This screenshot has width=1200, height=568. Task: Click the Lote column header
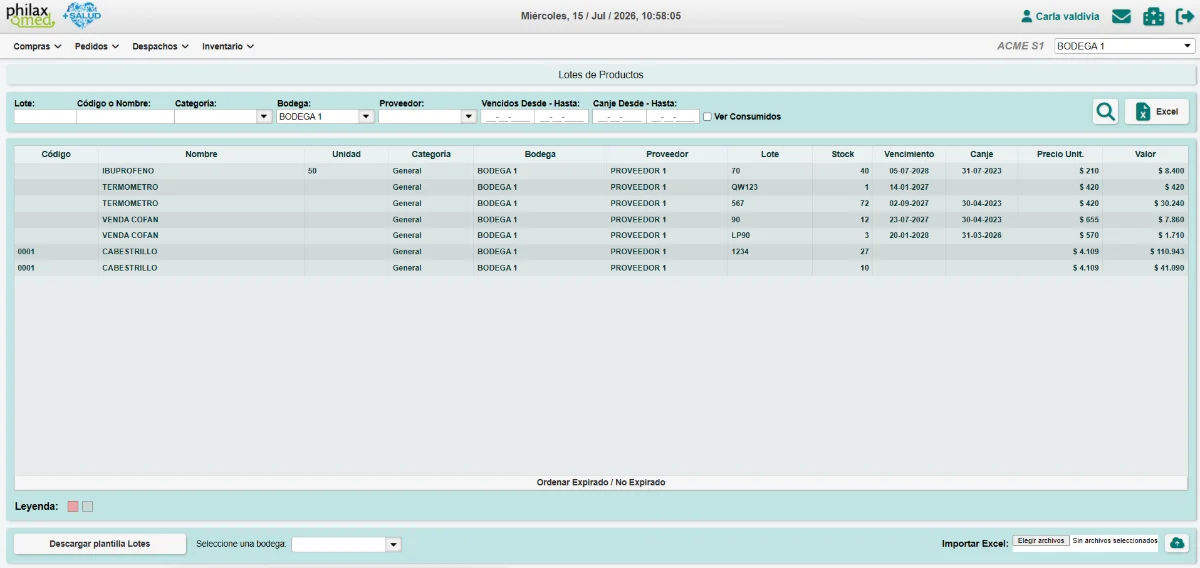(770, 154)
